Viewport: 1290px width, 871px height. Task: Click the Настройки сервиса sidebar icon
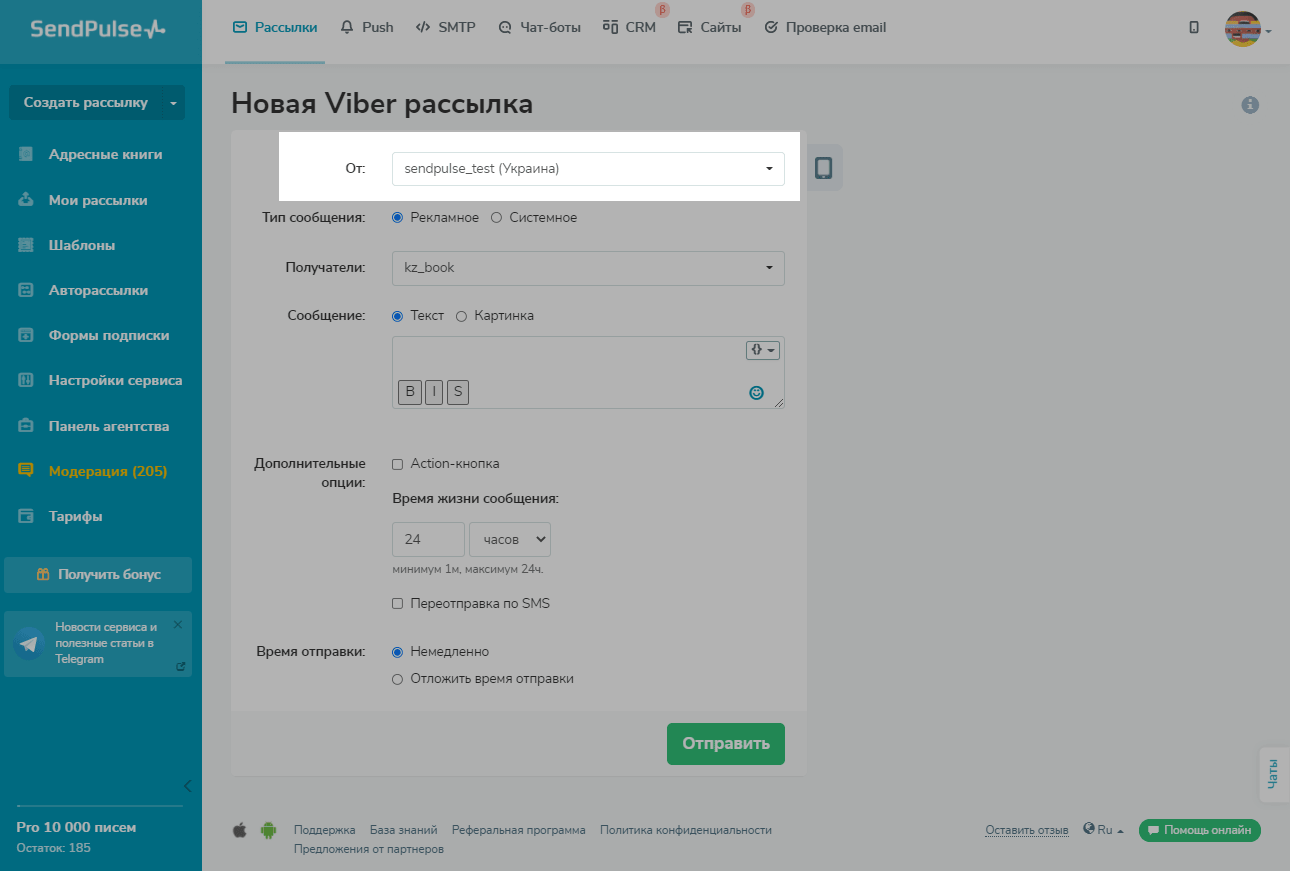26,381
